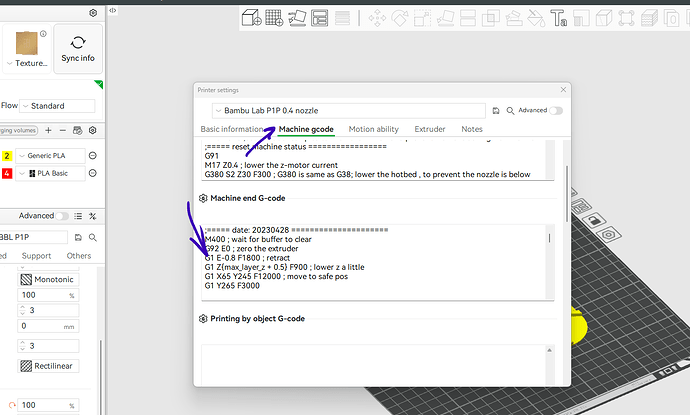Image resolution: width=690 pixels, height=415 pixels.
Task: Click the Add object cube icon
Action: tap(252, 18)
